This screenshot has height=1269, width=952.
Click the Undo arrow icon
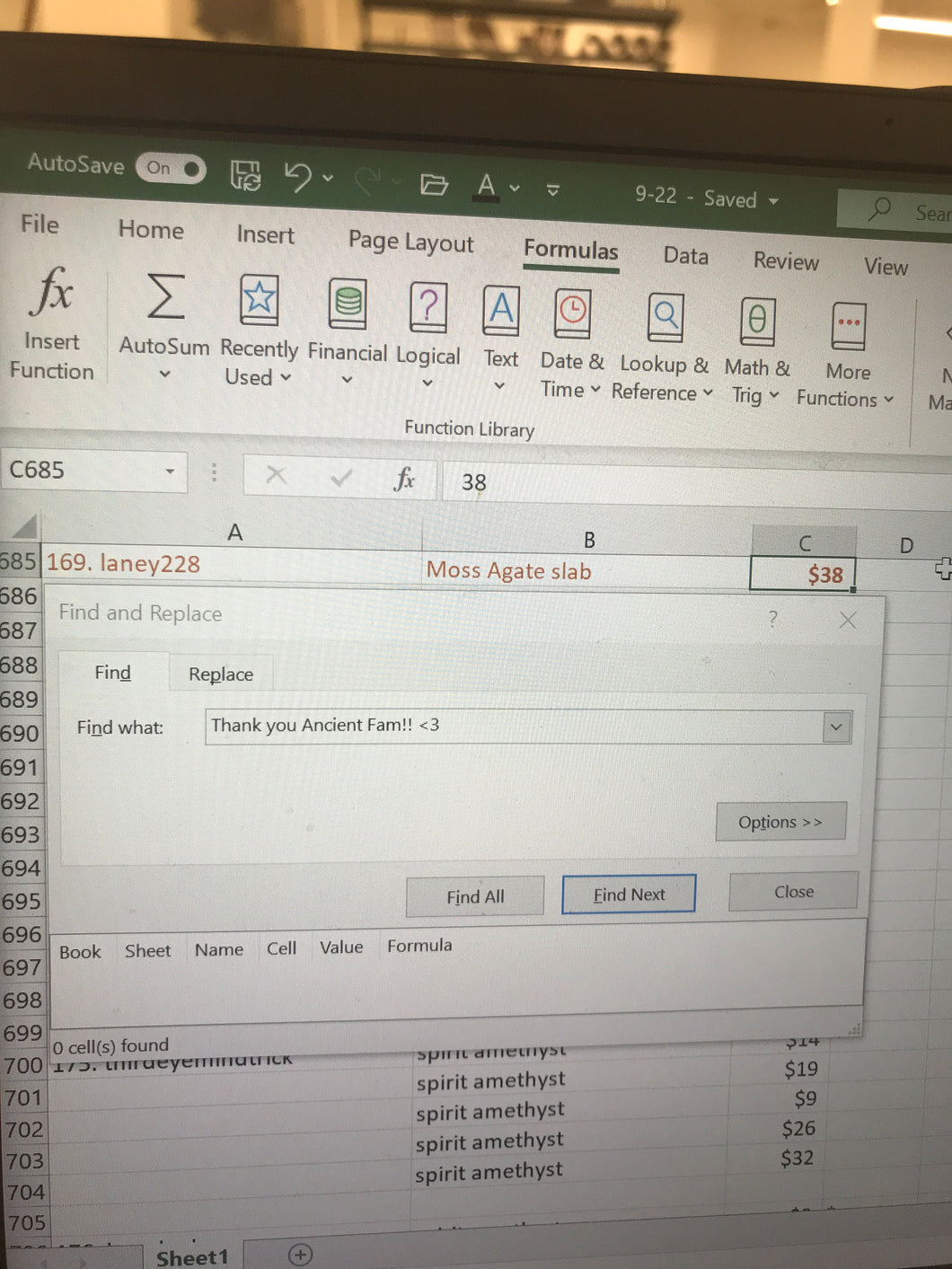point(298,177)
